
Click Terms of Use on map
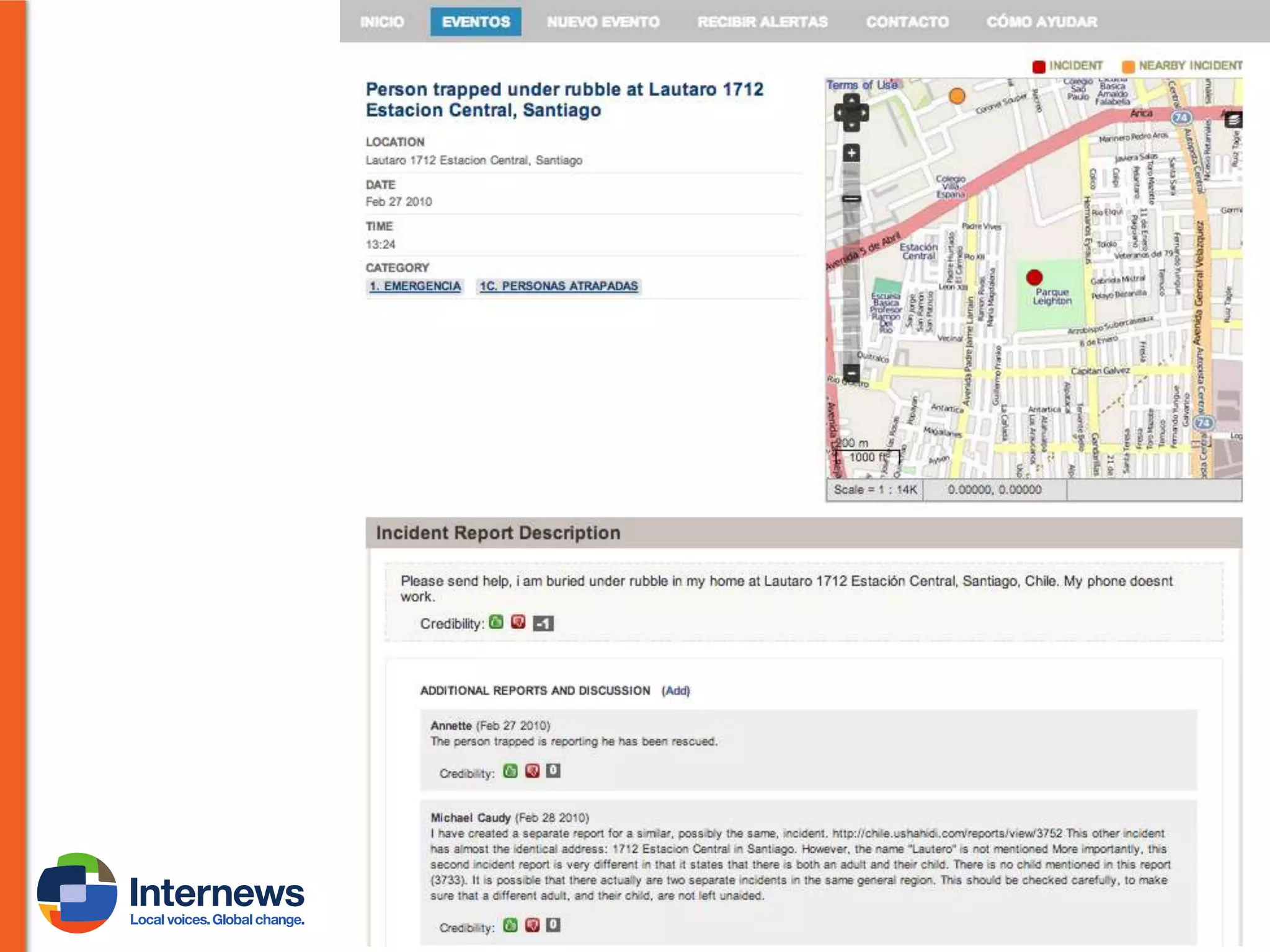861,85
